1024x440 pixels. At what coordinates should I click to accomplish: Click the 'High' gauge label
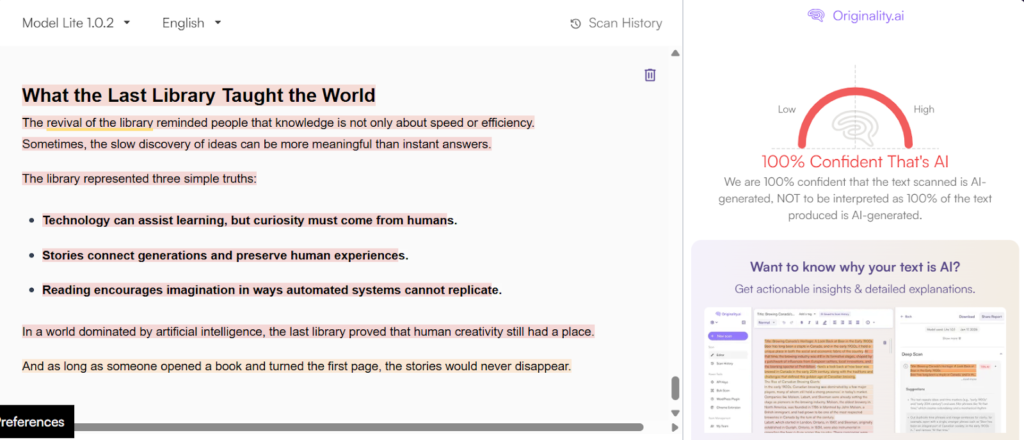[x=924, y=110]
